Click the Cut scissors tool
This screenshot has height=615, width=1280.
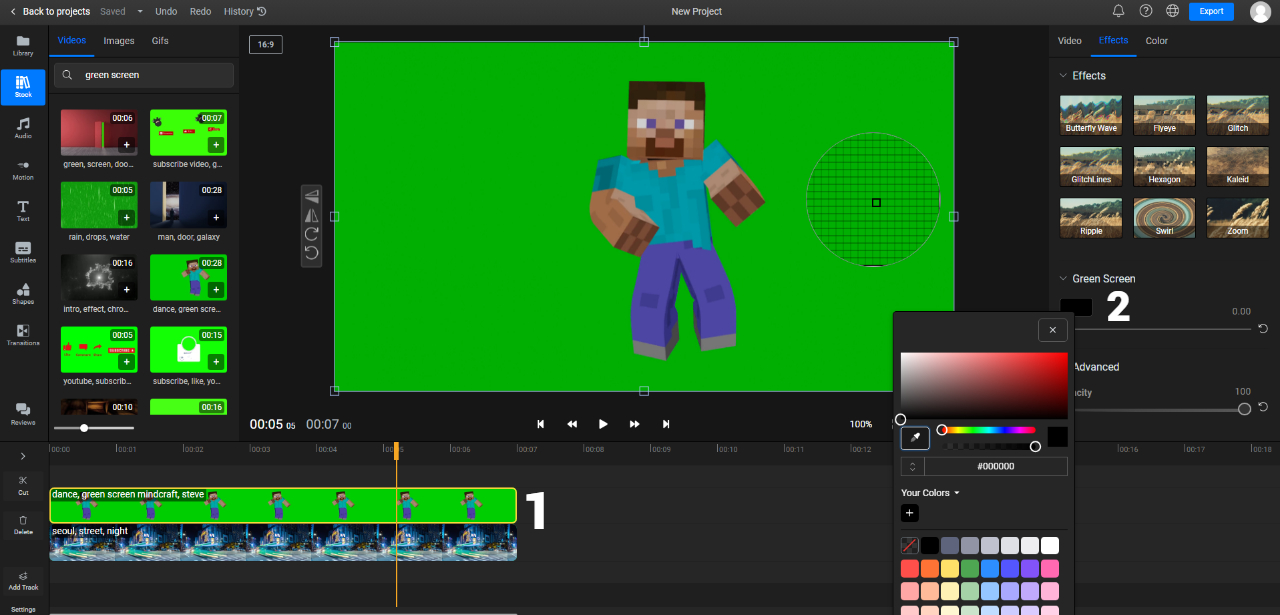[23, 485]
